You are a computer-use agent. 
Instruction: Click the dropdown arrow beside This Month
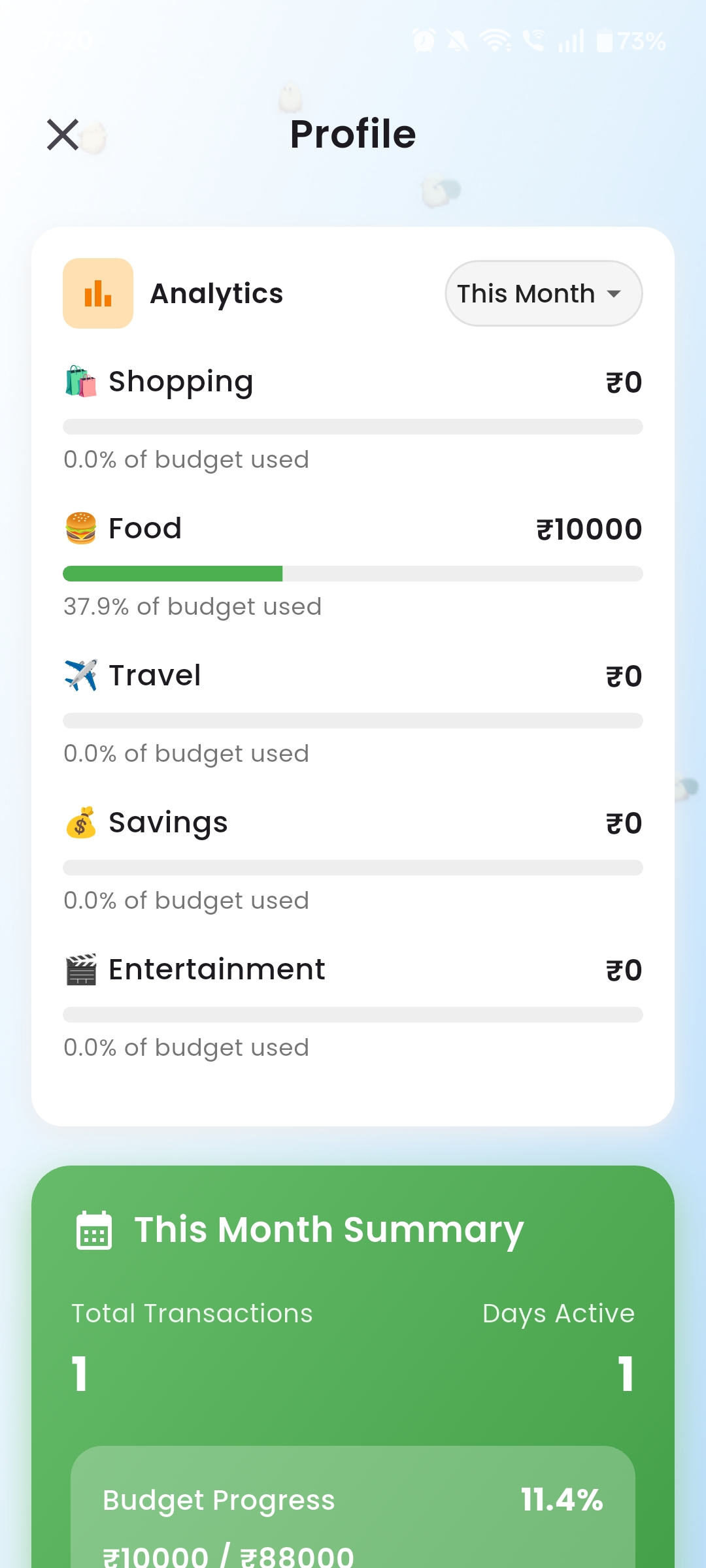pos(614,294)
